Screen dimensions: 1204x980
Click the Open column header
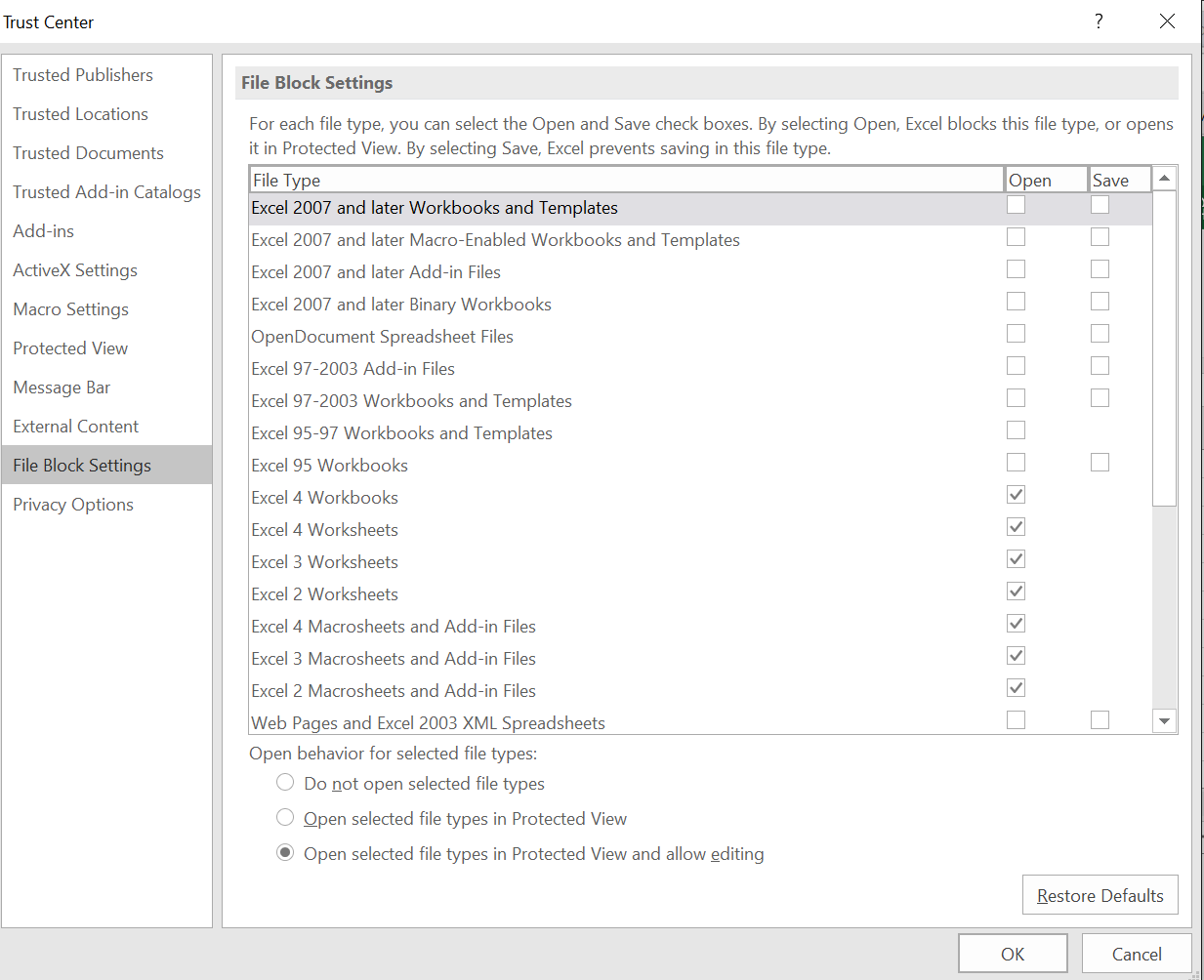tap(1047, 180)
